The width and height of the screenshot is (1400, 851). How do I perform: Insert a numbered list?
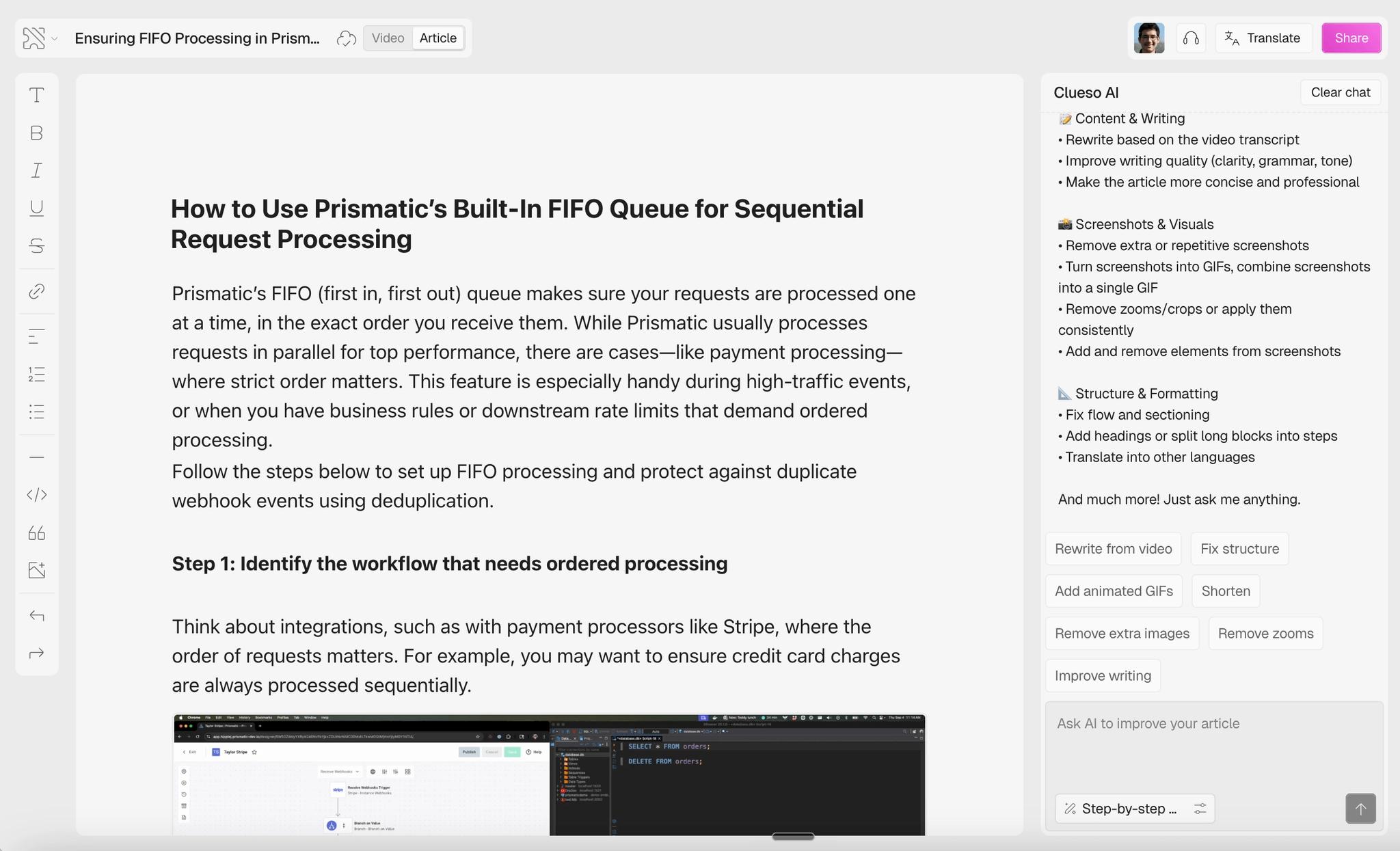coord(37,374)
